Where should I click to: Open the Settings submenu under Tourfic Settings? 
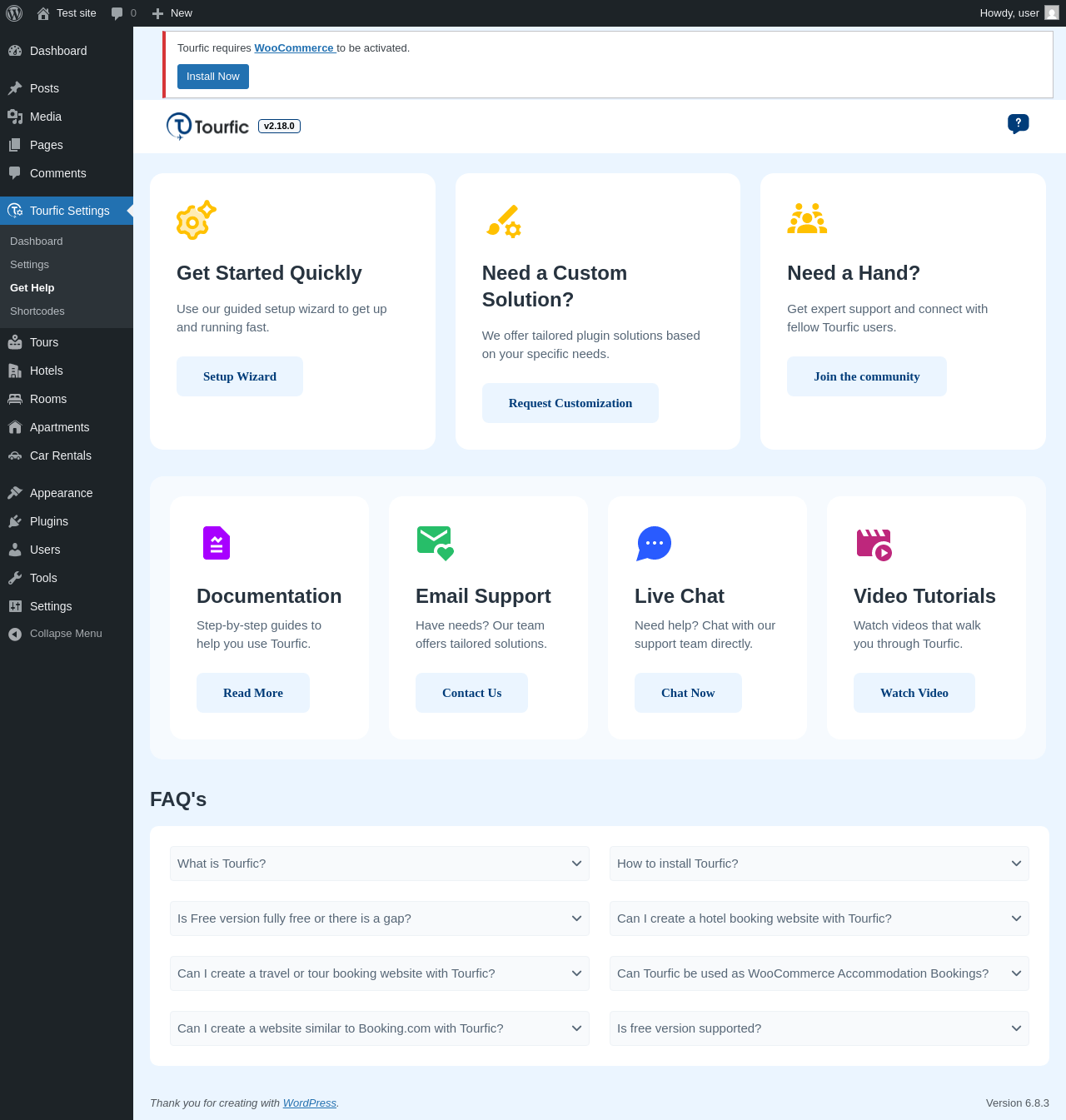(x=67, y=264)
